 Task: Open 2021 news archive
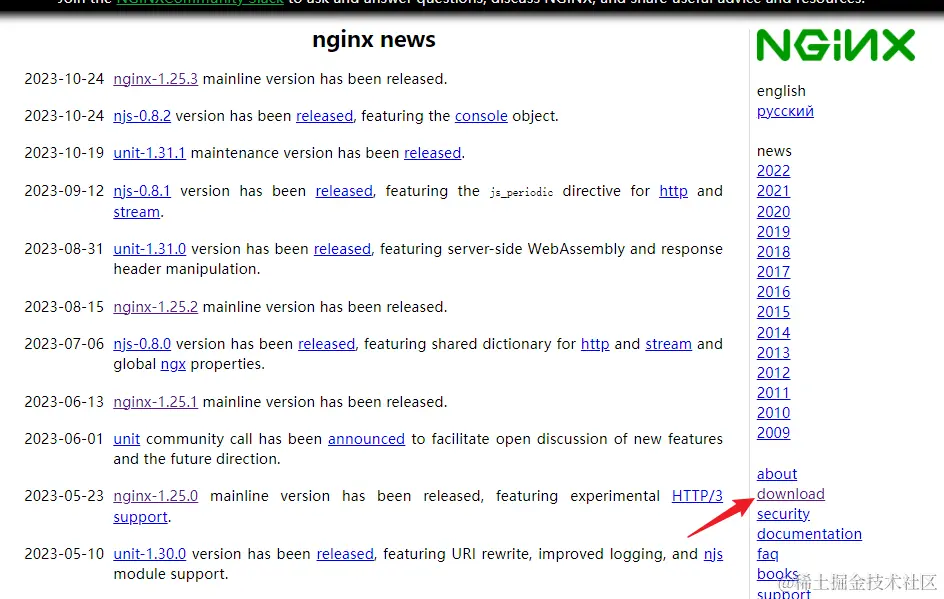coord(773,191)
